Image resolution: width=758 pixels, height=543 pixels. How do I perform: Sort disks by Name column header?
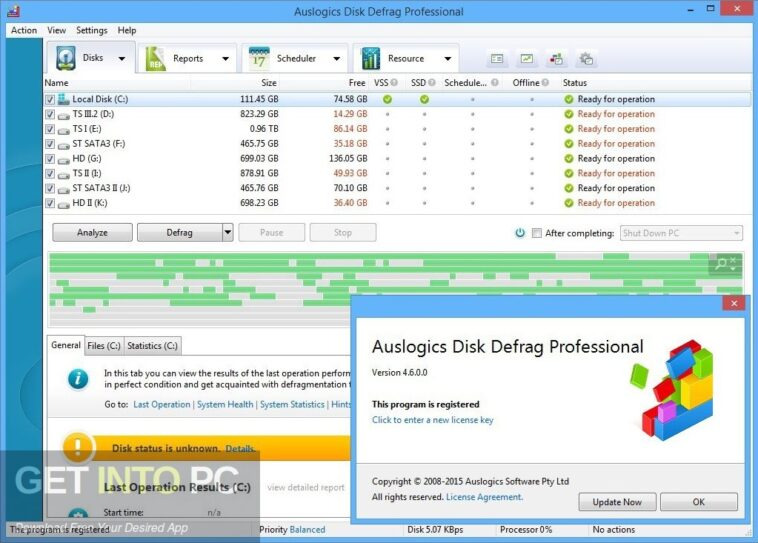point(57,83)
